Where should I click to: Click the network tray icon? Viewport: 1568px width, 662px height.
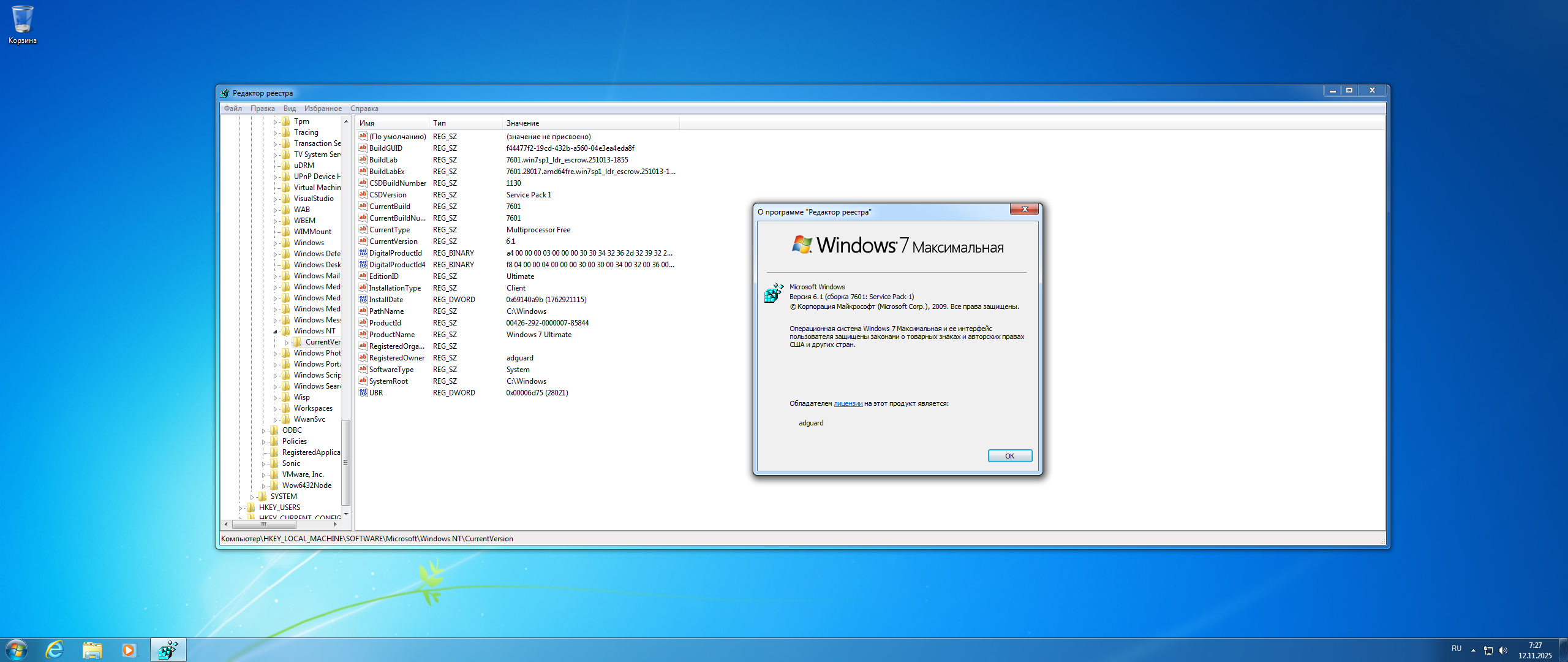[1488, 650]
